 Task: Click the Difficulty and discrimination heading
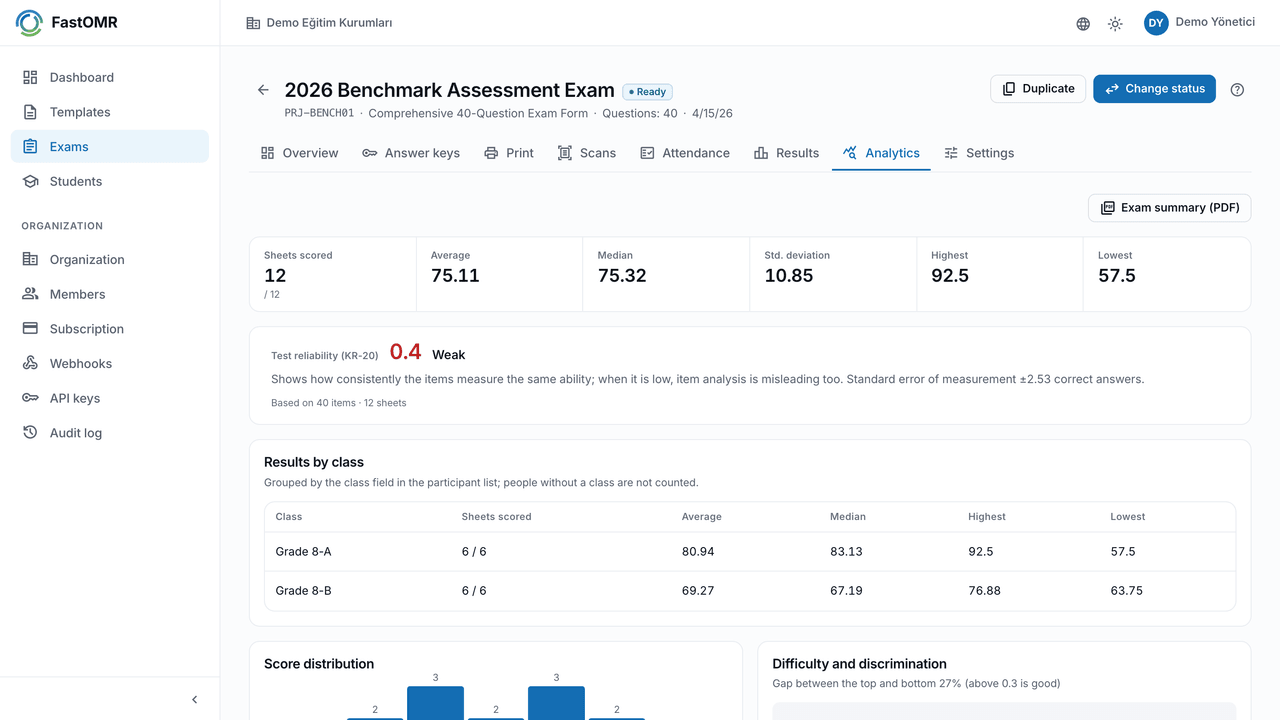click(860, 664)
